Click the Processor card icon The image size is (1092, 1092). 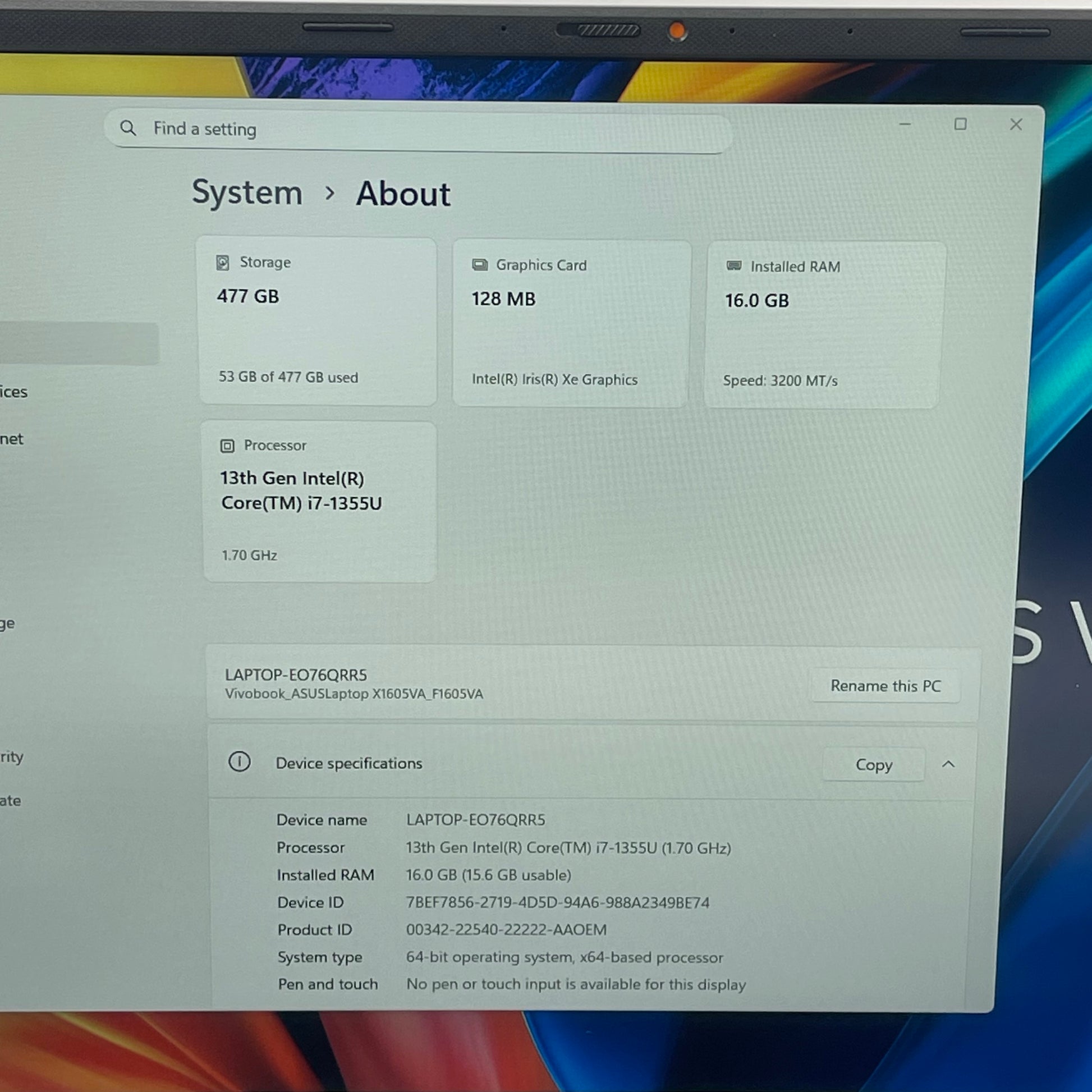click(227, 446)
